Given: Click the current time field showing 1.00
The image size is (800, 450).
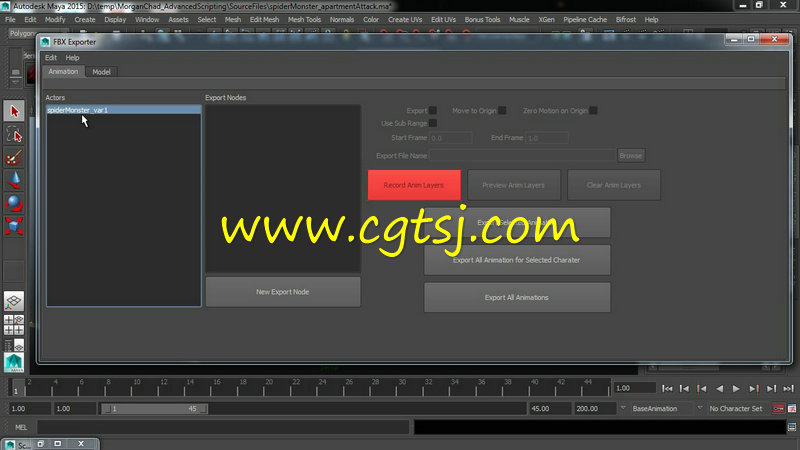Looking at the screenshot, I should (634, 388).
